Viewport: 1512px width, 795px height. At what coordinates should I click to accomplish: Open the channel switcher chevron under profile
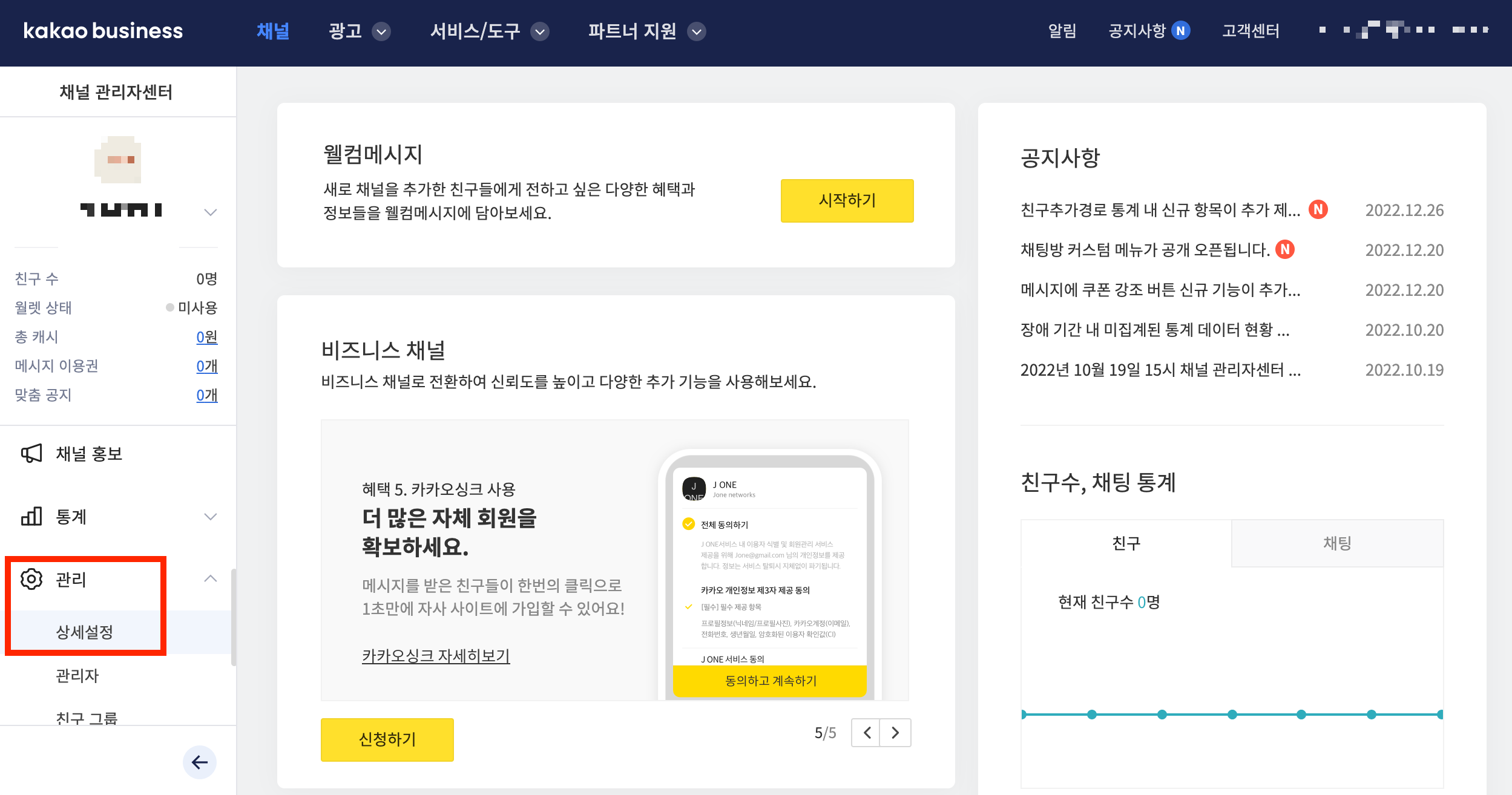210,212
